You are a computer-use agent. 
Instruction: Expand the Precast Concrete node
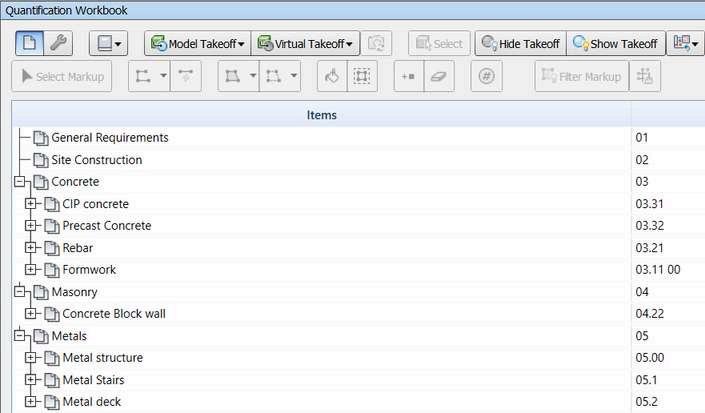[30, 226]
